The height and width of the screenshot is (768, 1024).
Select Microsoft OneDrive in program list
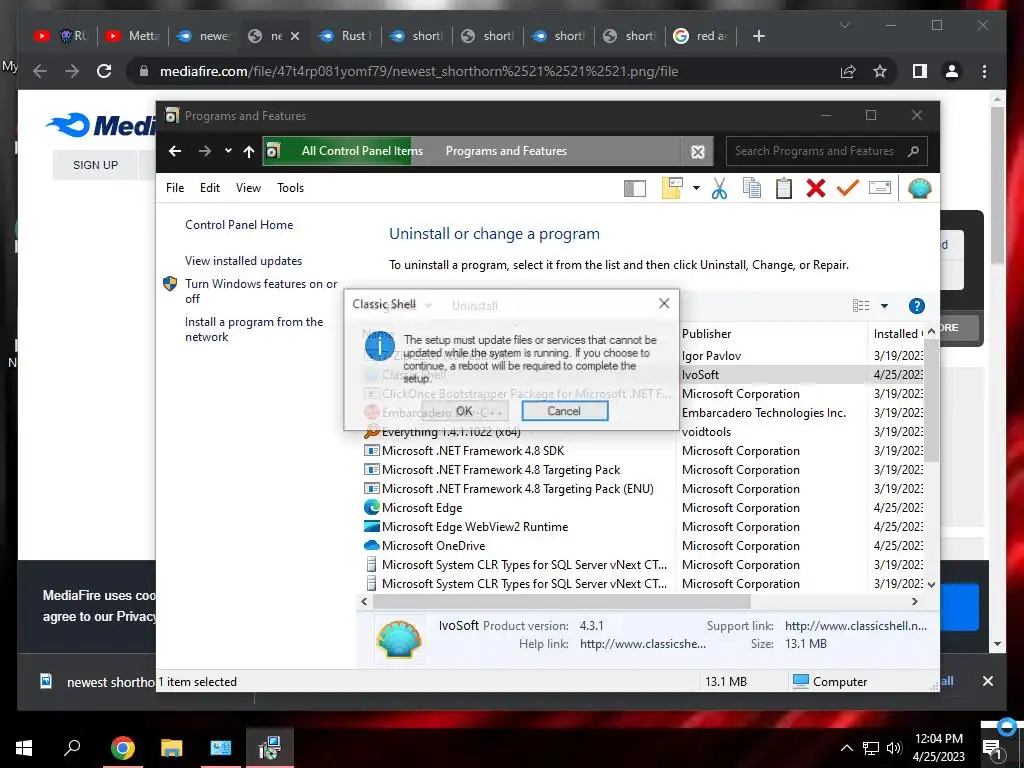(434, 545)
